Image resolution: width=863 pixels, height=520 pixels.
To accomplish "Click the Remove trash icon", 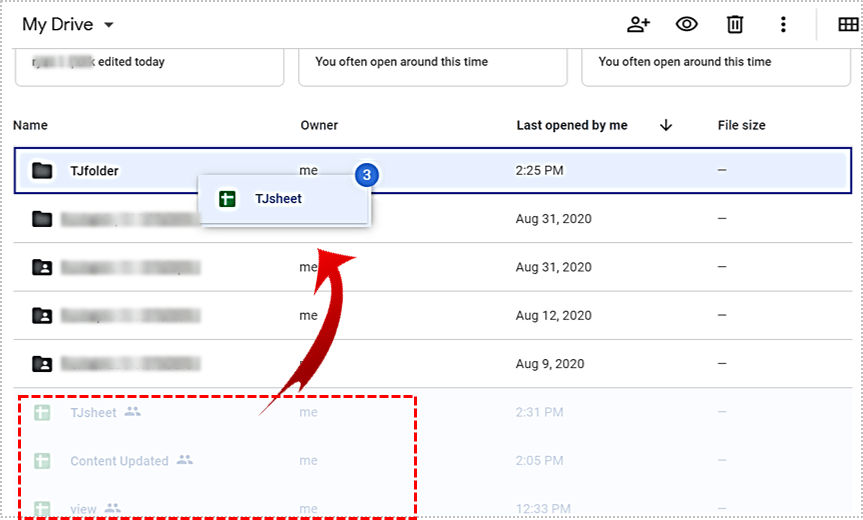I will [x=735, y=25].
